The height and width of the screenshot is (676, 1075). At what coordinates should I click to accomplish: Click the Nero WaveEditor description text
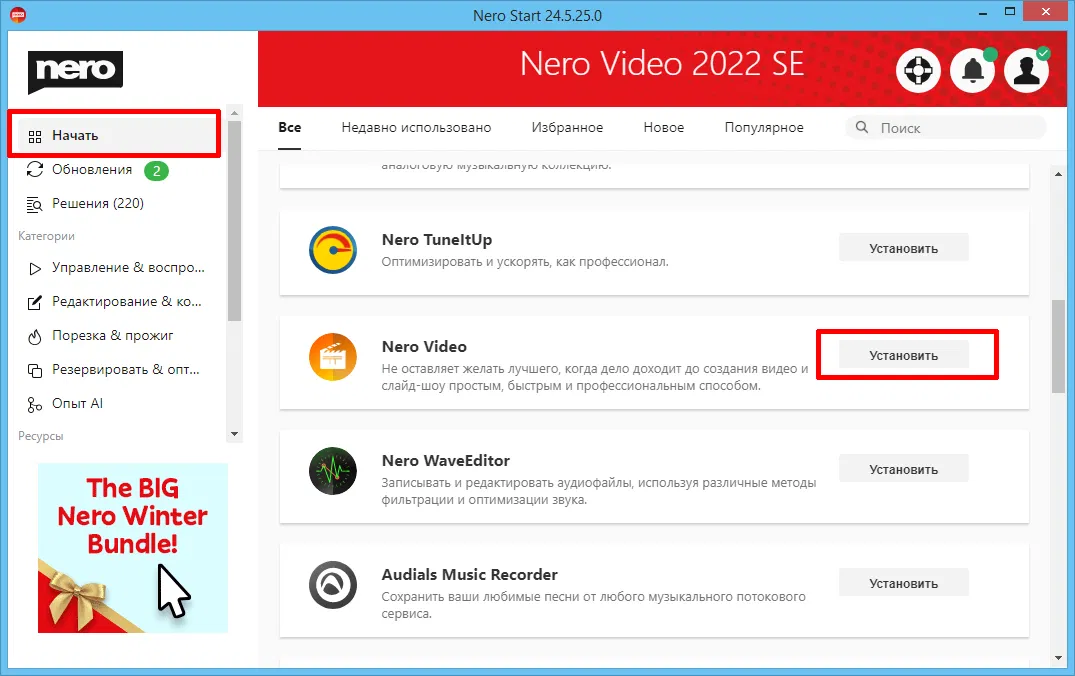(599, 491)
